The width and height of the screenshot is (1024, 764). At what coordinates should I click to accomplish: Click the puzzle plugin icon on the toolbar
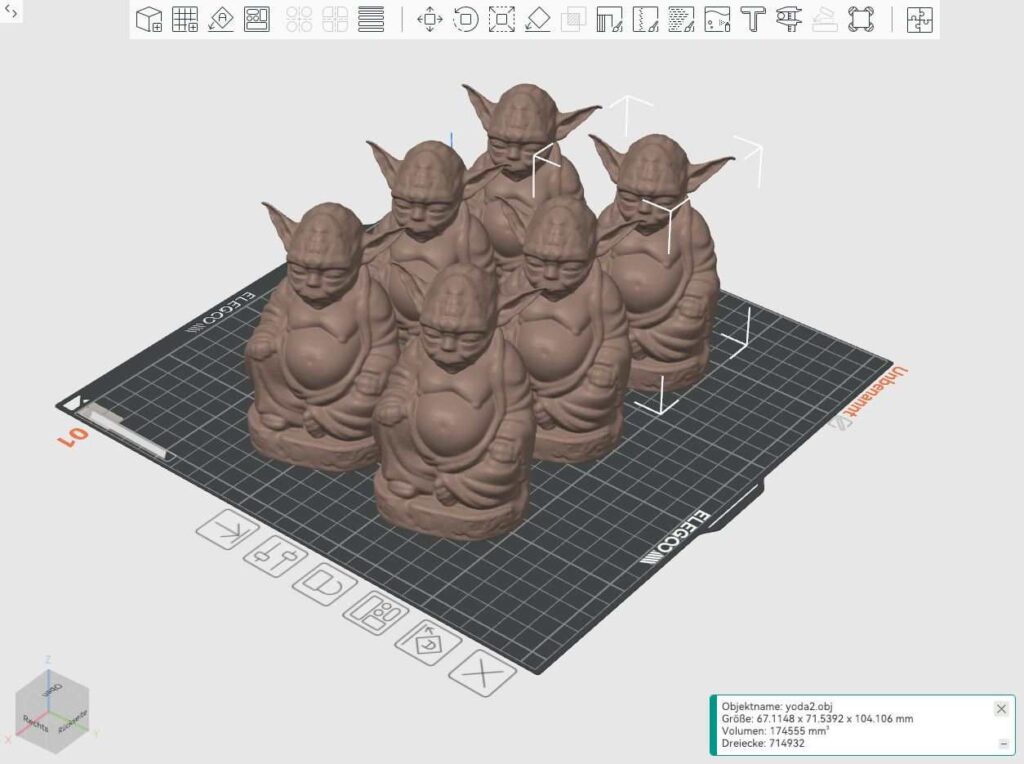pyautogui.click(x=920, y=20)
